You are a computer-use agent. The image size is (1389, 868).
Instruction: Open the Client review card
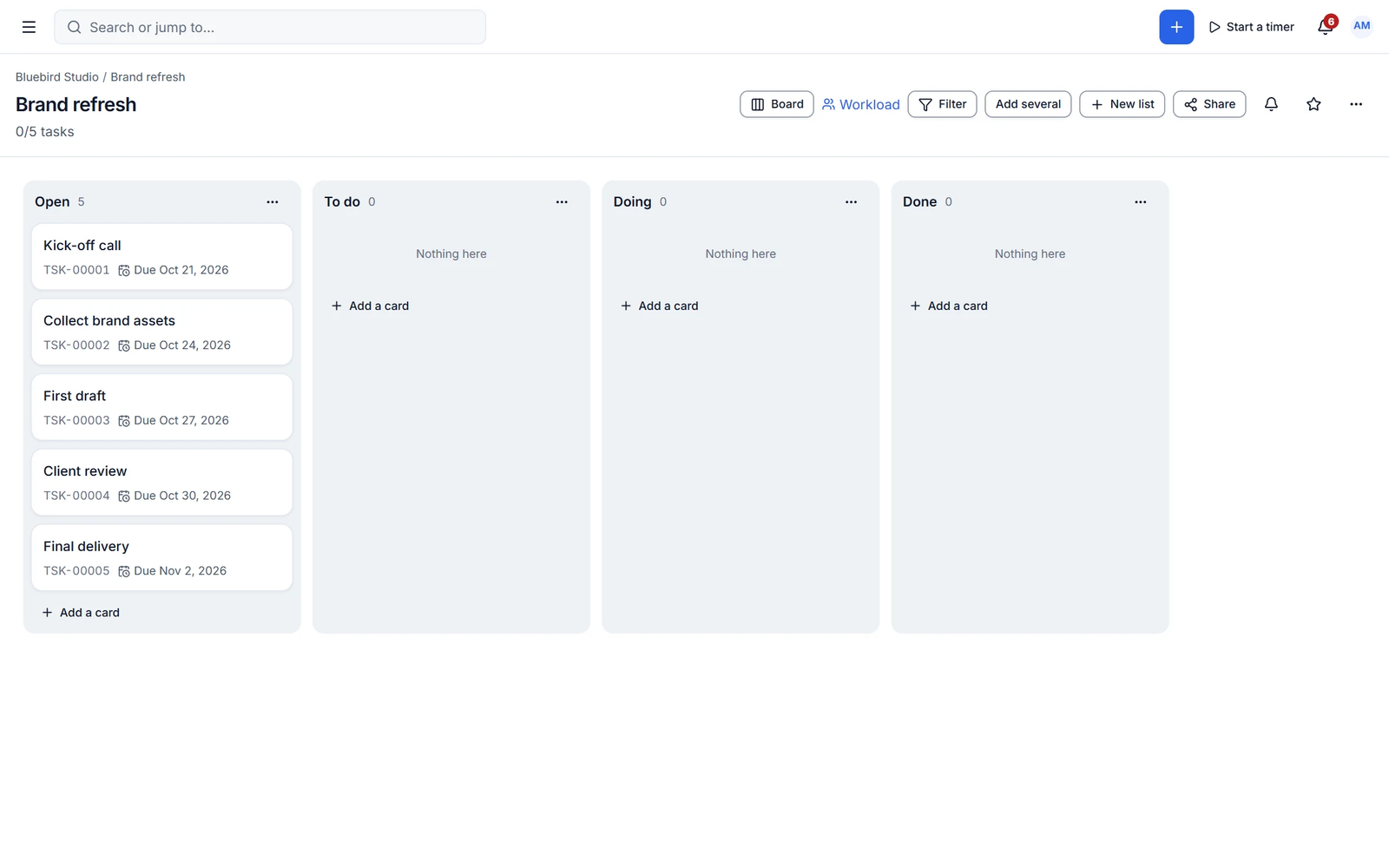[162, 483]
